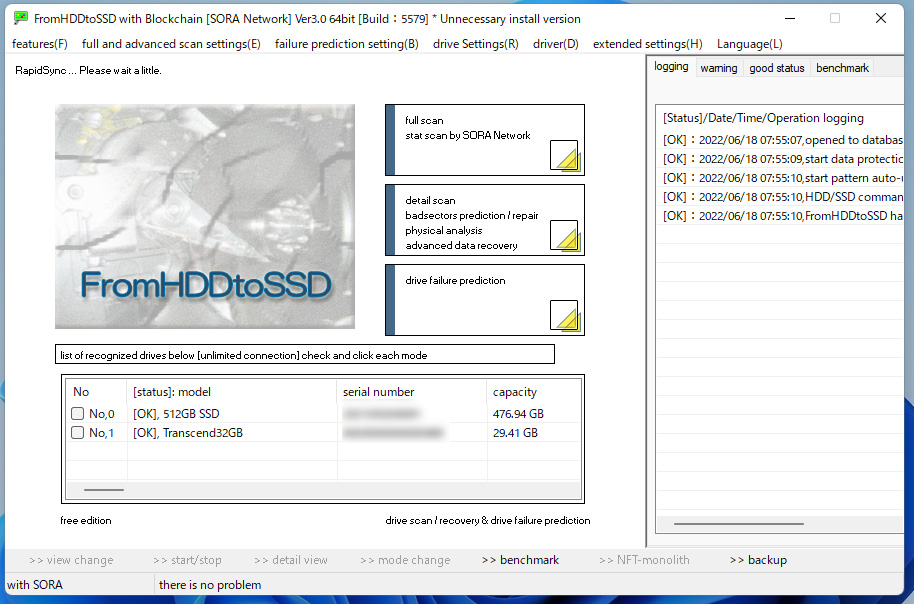Switch to the logging tab
Screen dimensions: 914x604
pos(671,66)
